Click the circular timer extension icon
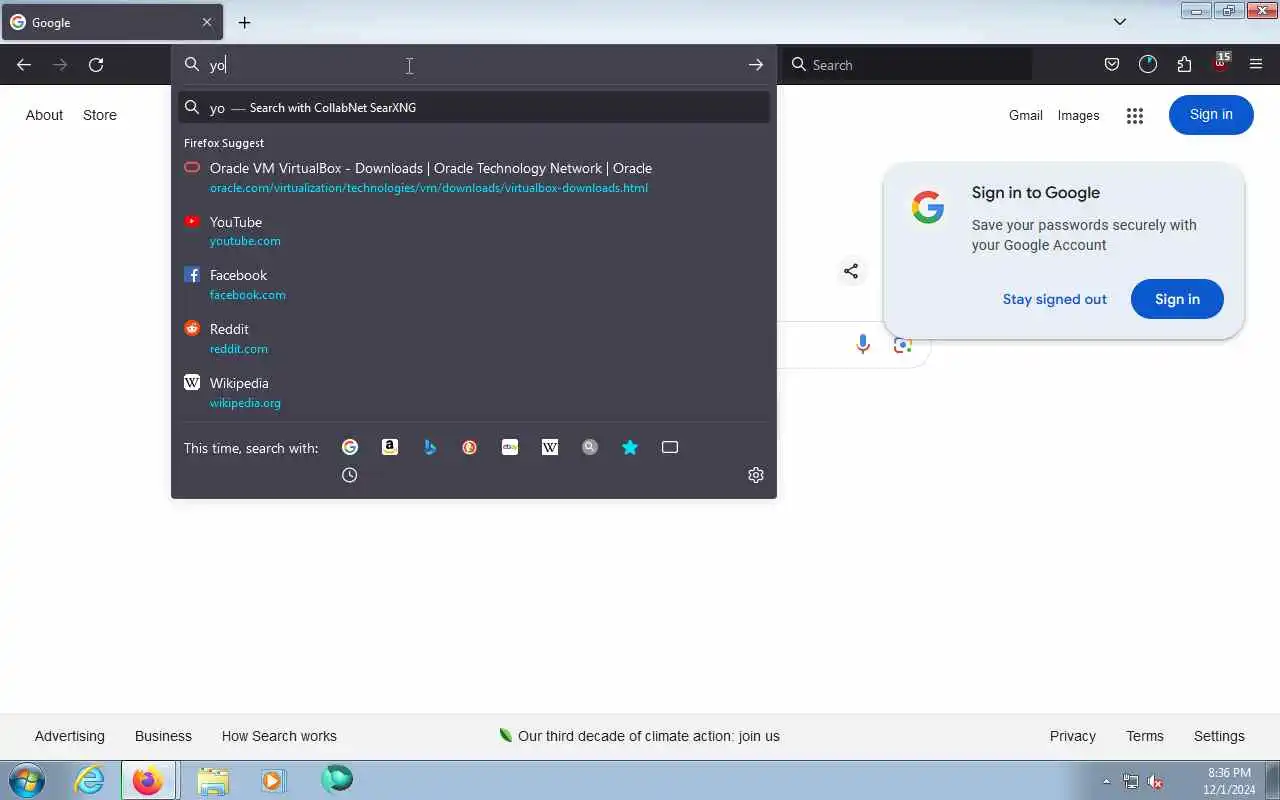The image size is (1280, 800). 1148,65
